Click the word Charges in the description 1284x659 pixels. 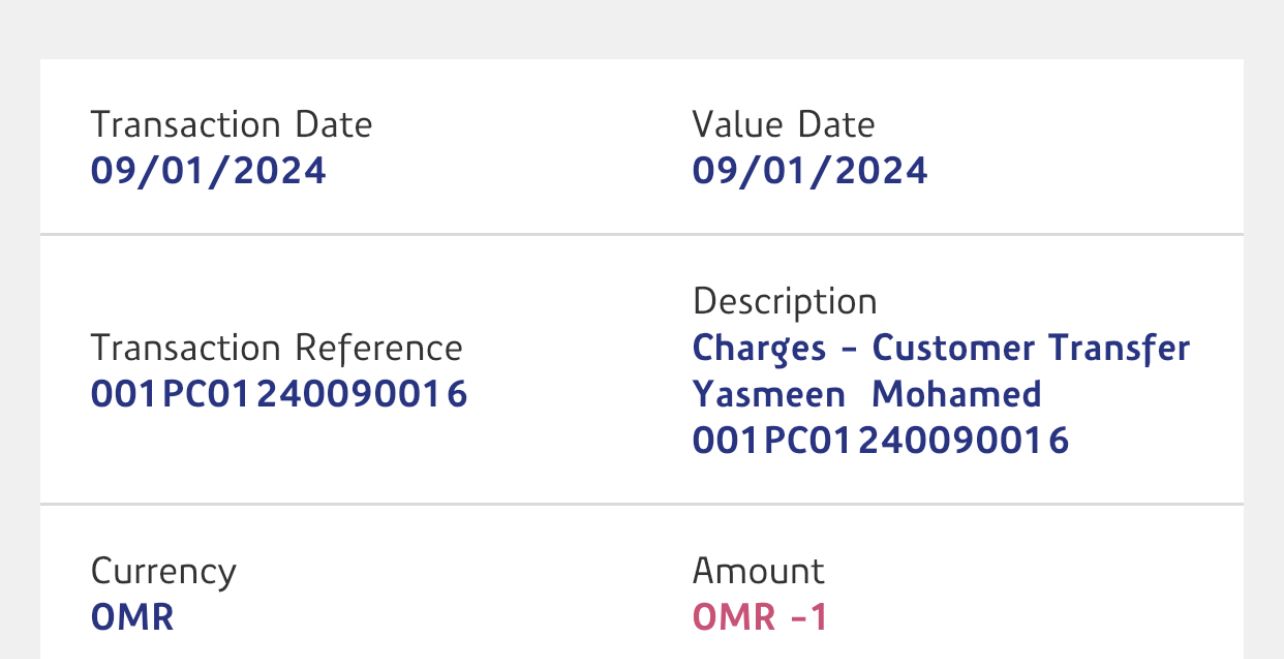759,349
